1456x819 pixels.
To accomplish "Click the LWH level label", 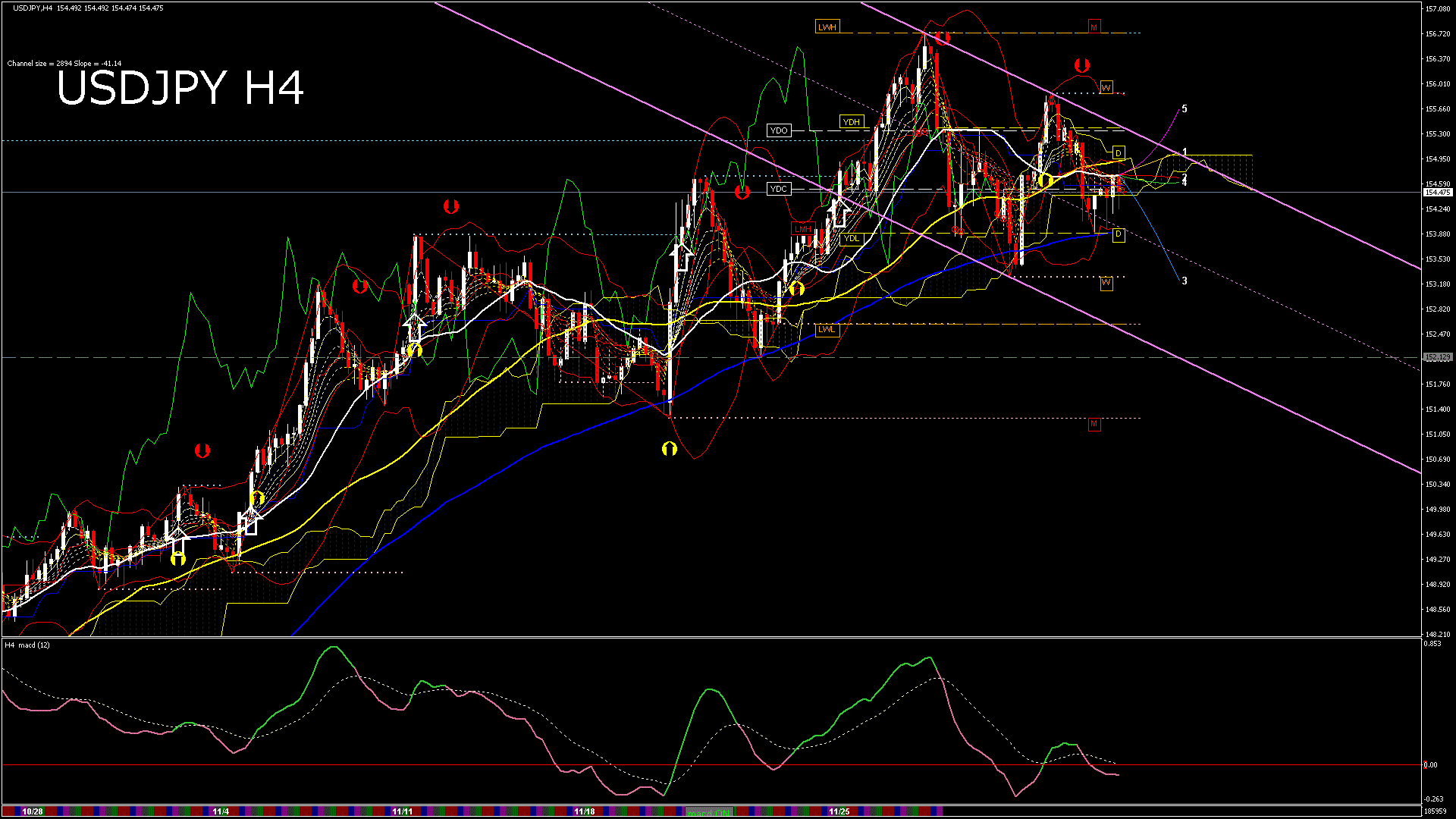I will click(827, 27).
